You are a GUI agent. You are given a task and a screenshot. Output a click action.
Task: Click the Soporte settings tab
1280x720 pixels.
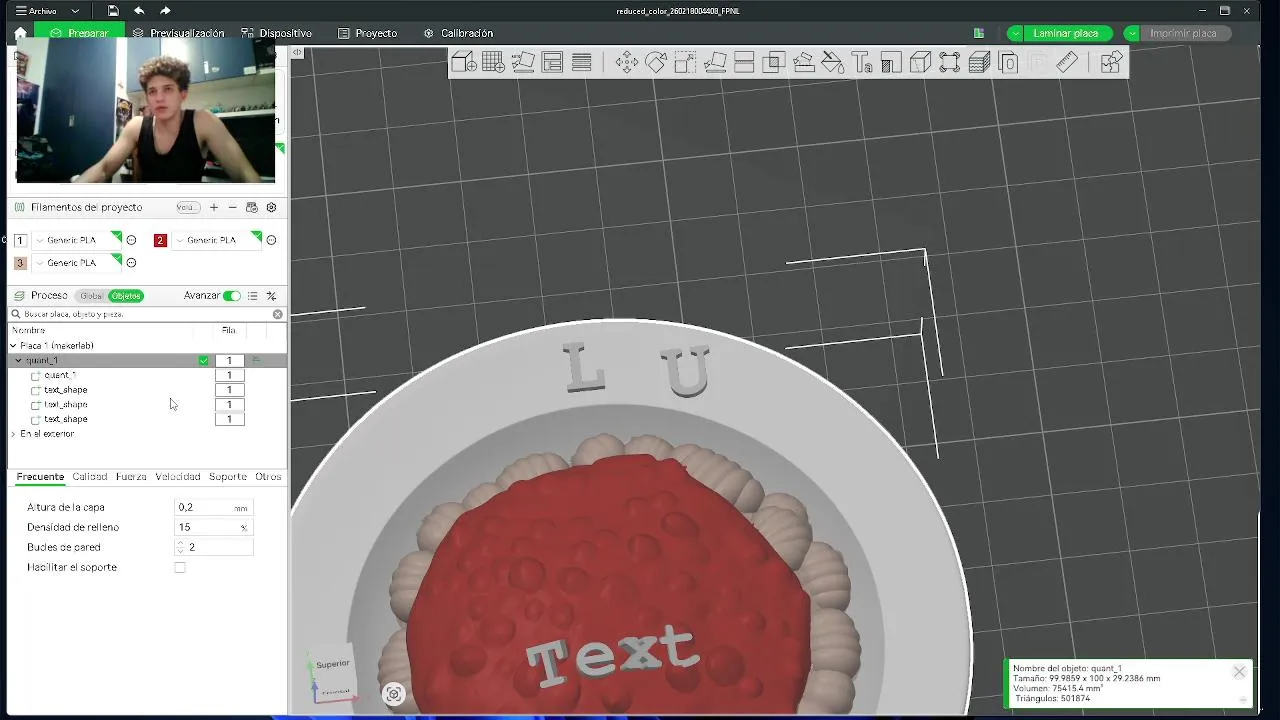point(228,477)
